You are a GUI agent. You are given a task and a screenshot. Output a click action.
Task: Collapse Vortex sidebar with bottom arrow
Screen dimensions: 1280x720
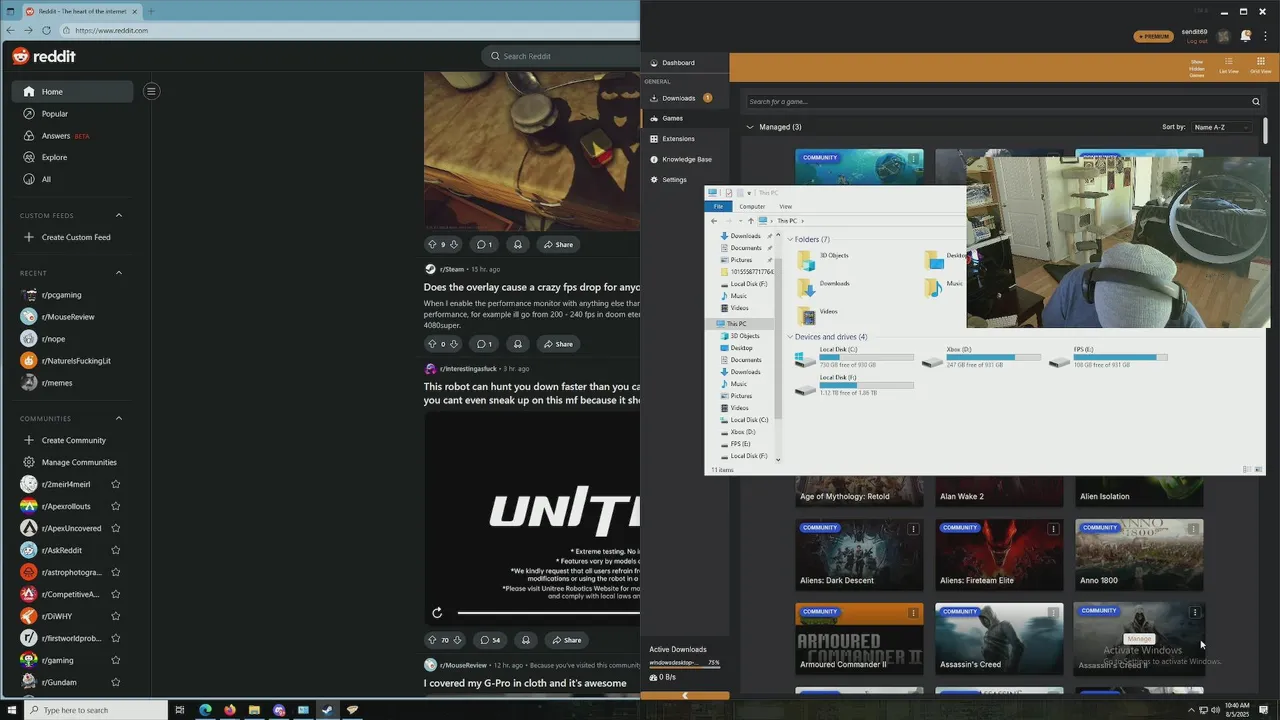[685, 695]
